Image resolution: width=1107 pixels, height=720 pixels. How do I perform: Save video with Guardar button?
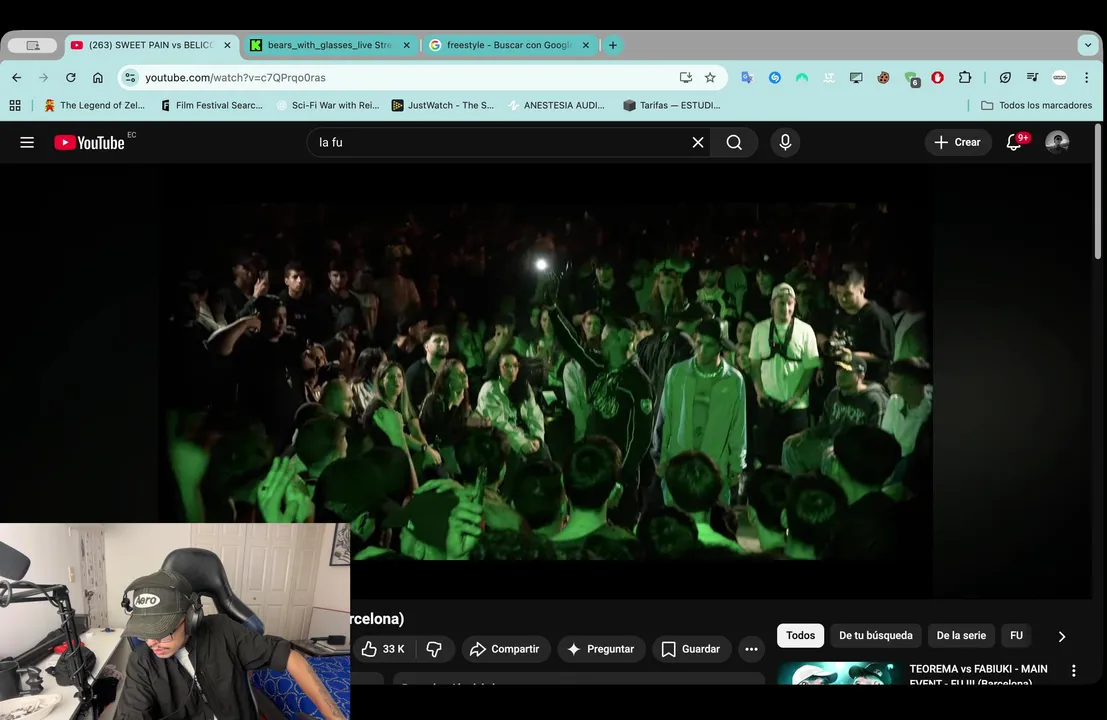pos(691,649)
